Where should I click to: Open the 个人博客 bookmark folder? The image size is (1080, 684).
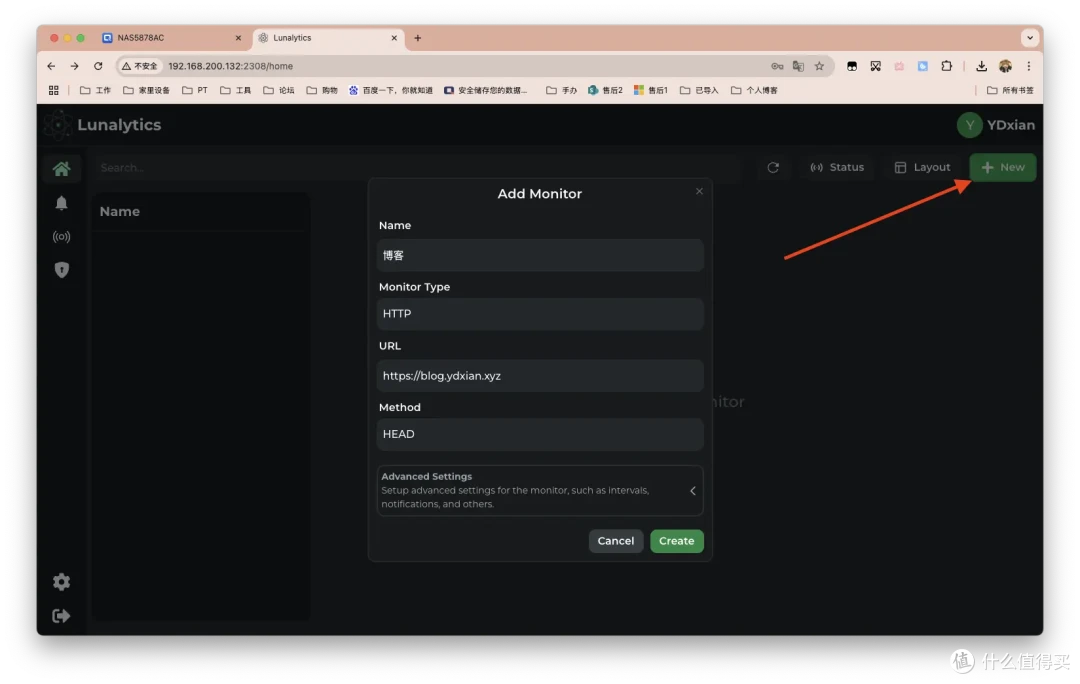point(754,90)
